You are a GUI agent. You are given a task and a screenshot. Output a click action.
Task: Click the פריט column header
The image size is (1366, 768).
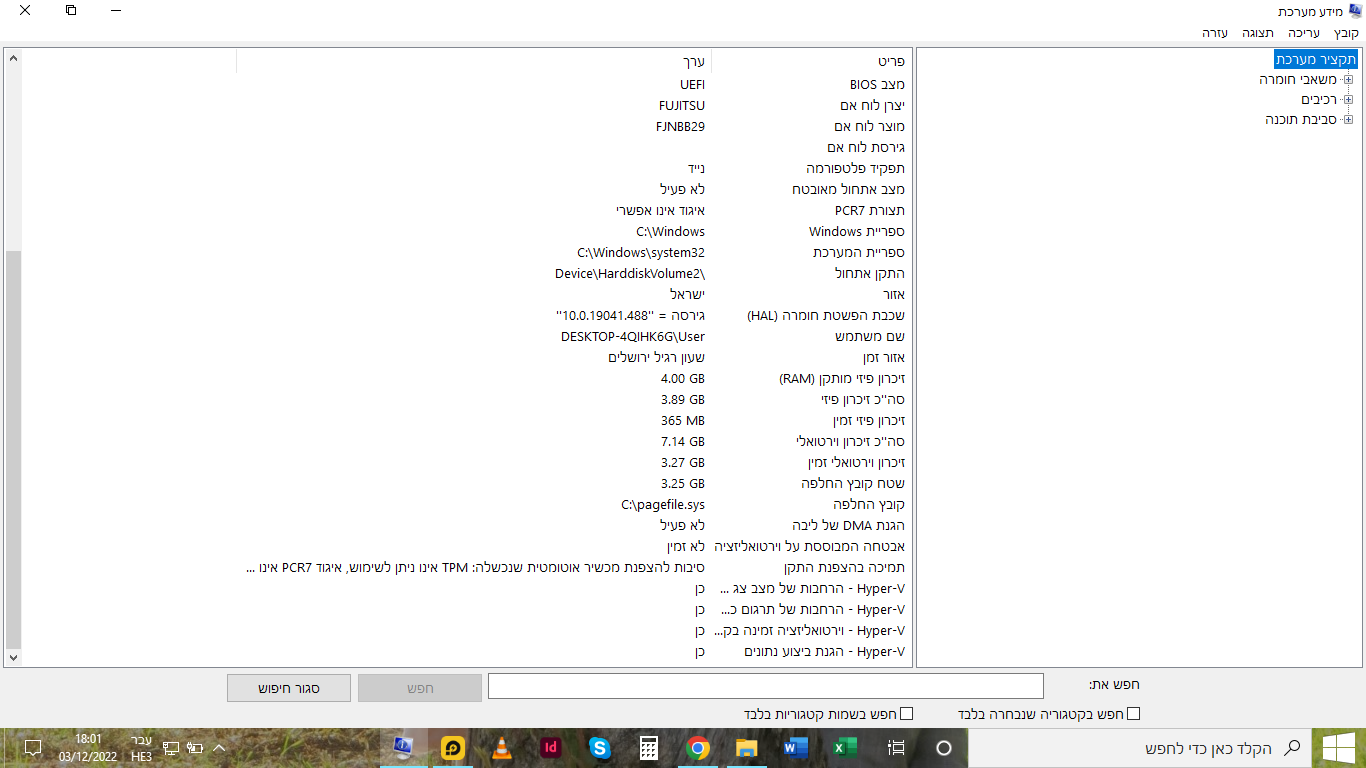click(x=810, y=61)
